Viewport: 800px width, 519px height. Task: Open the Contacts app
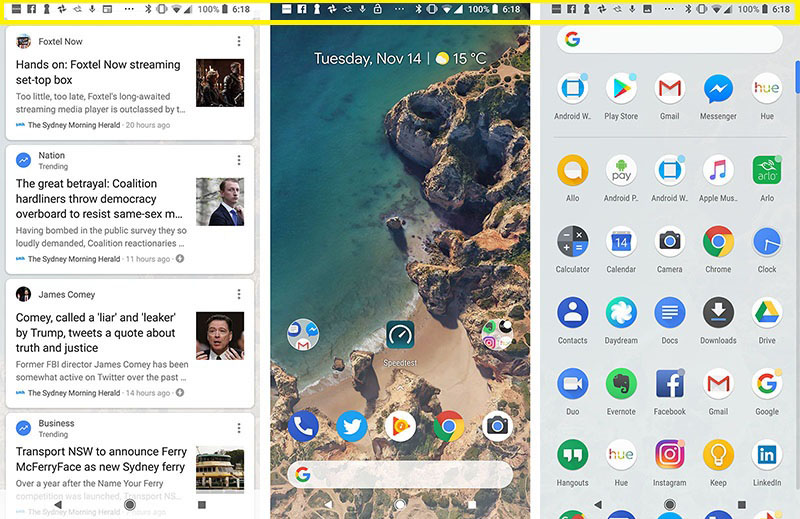pyautogui.click(x=572, y=313)
